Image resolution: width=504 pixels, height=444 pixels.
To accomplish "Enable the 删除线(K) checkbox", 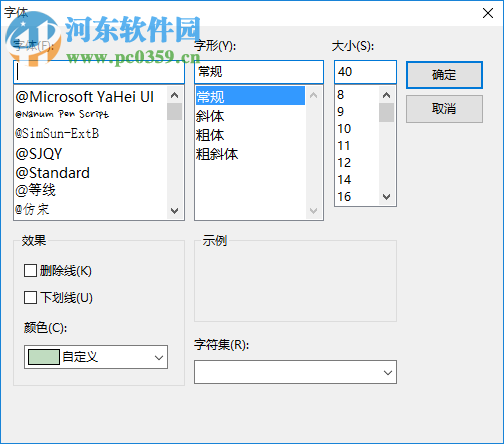I will [x=30, y=271].
